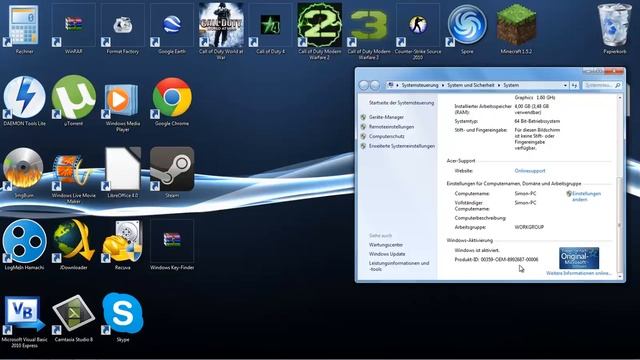The height and width of the screenshot is (360, 640).
Task: Open Windows Update link
Action: click(x=387, y=254)
